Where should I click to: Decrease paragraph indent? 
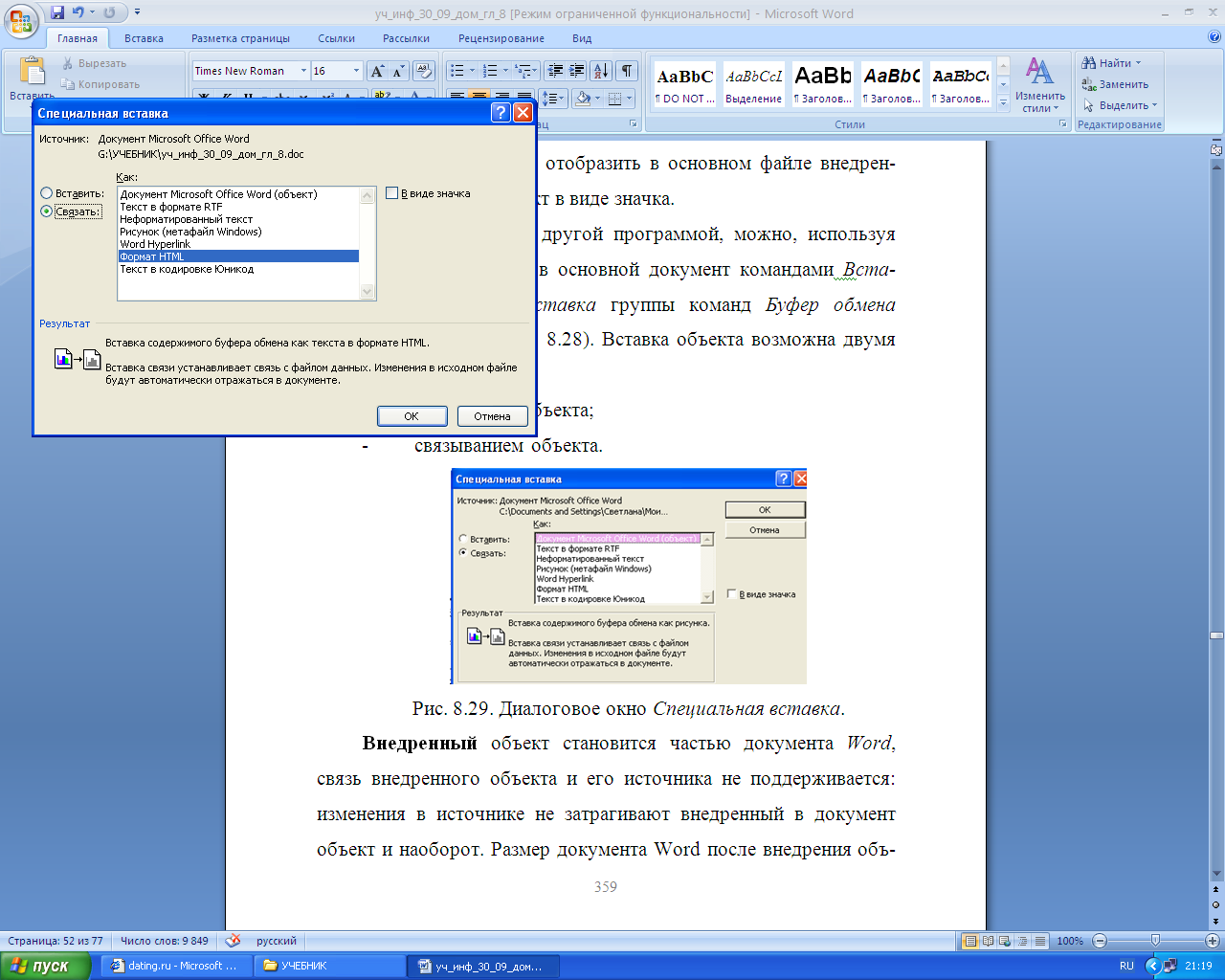click(x=555, y=71)
